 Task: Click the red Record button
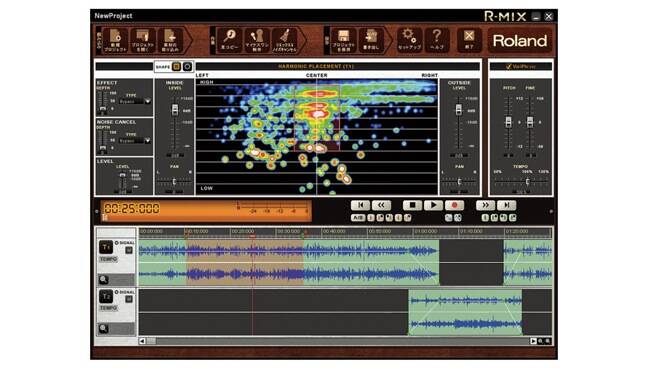tap(454, 205)
